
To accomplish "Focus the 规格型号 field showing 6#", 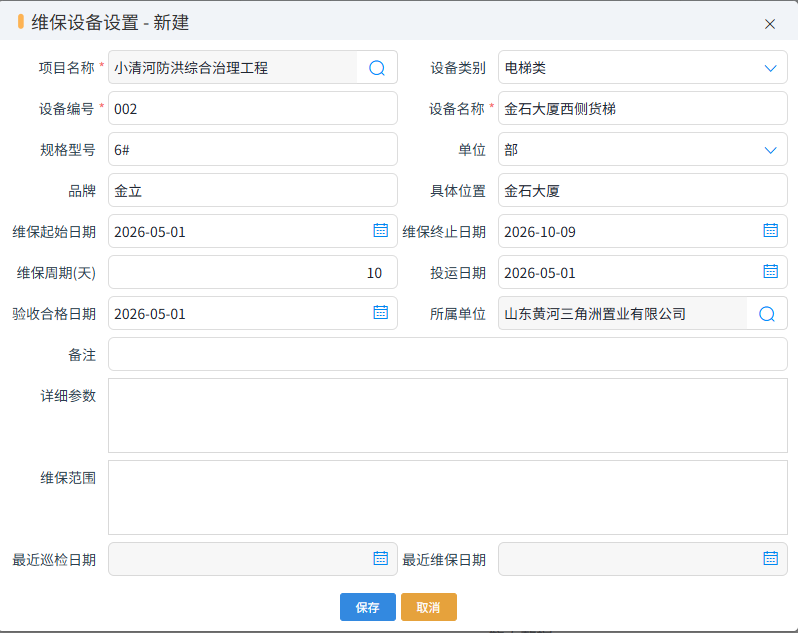I will point(252,150).
